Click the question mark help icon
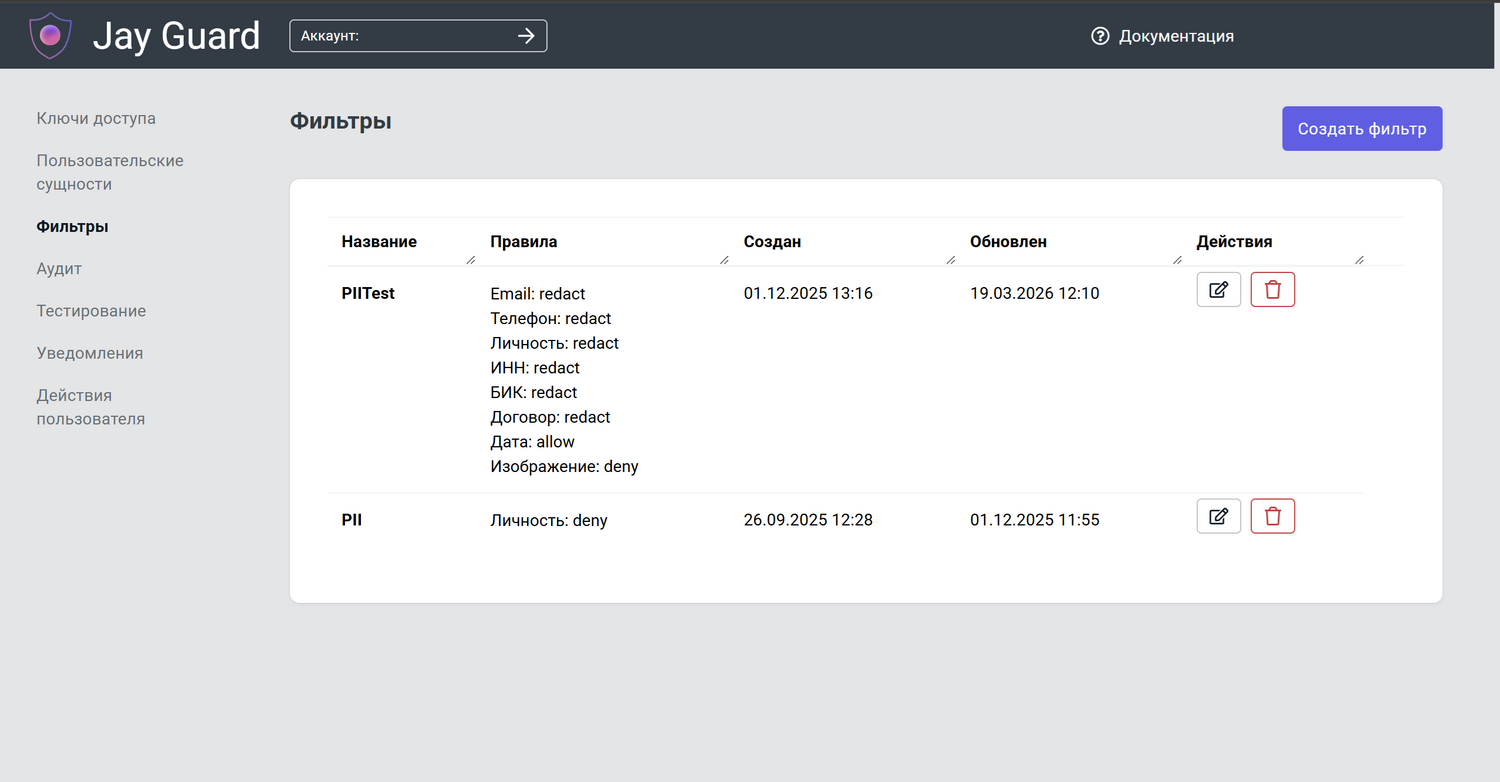Image resolution: width=1500 pixels, height=782 pixels. coord(1100,36)
